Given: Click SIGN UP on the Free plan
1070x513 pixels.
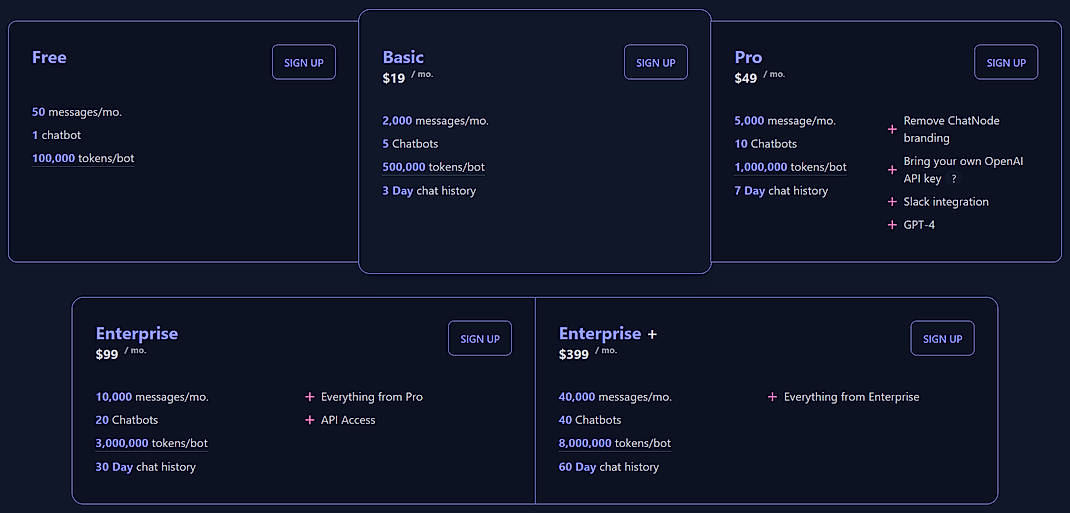Looking at the screenshot, I should tap(304, 62).
